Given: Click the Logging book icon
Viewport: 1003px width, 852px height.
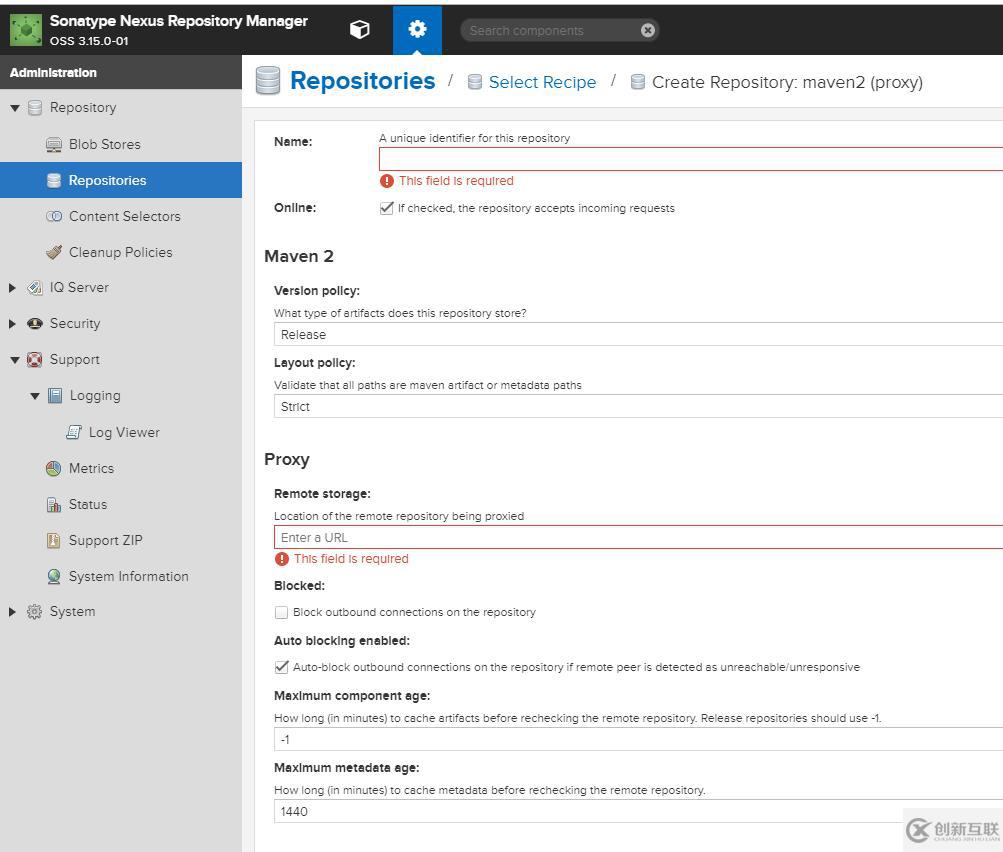Looking at the screenshot, I should 55,395.
